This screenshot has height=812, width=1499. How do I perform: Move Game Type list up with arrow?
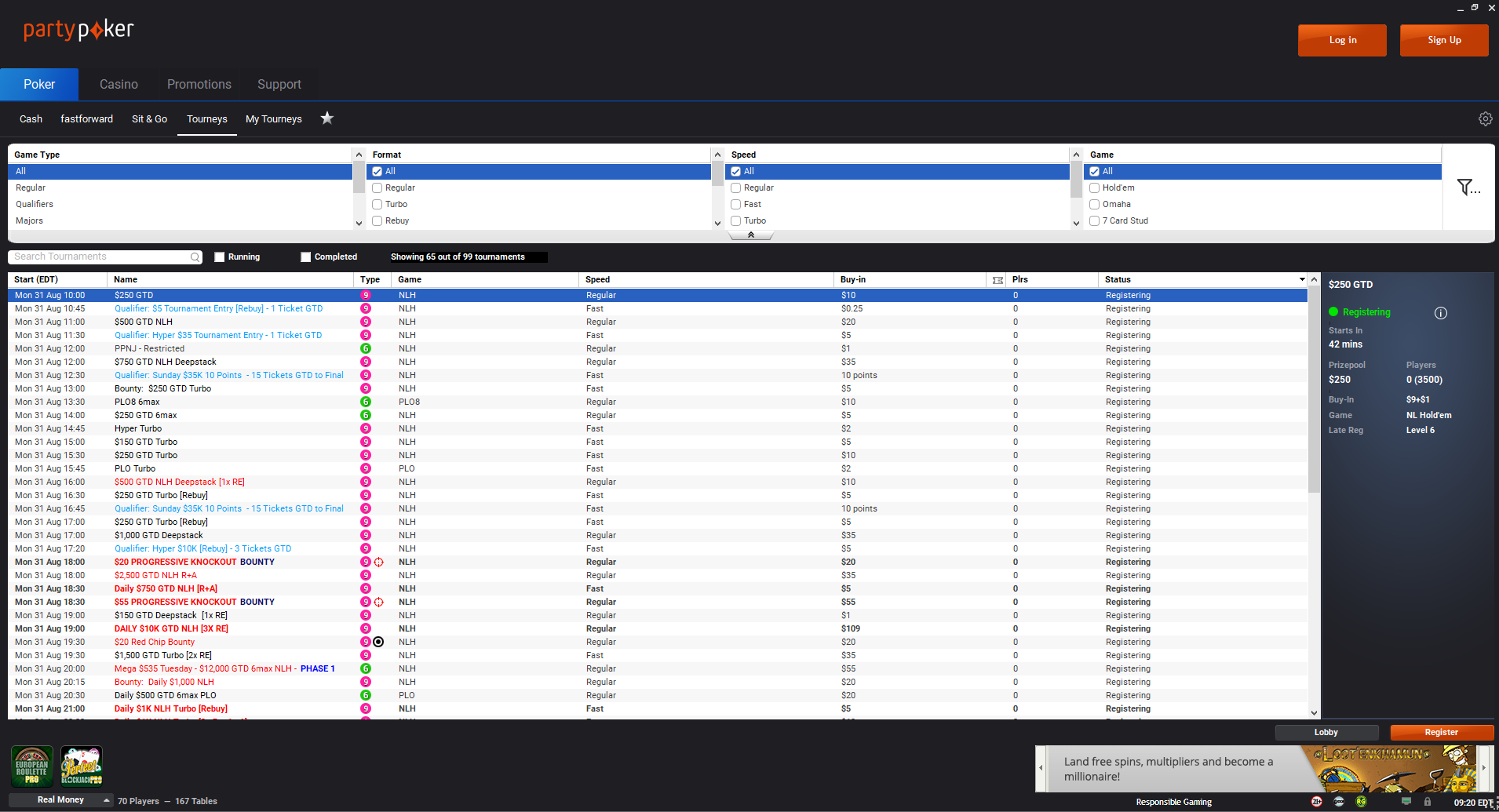click(x=359, y=155)
